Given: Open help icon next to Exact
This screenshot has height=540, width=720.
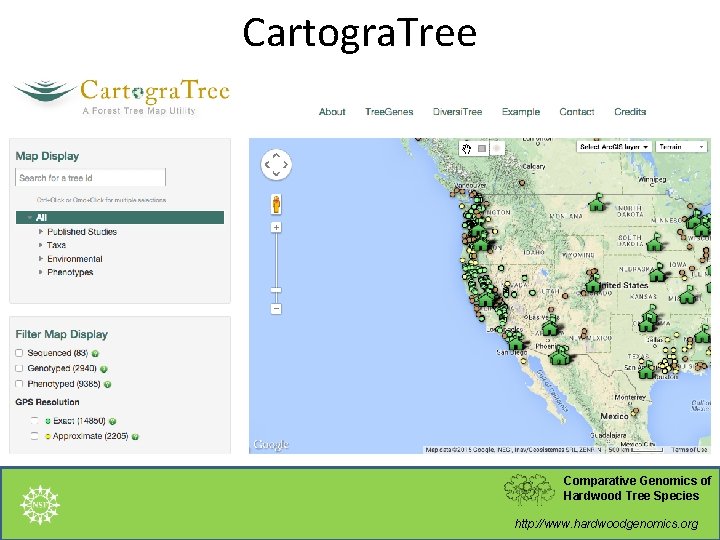Looking at the screenshot, I should tap(112, 421).
